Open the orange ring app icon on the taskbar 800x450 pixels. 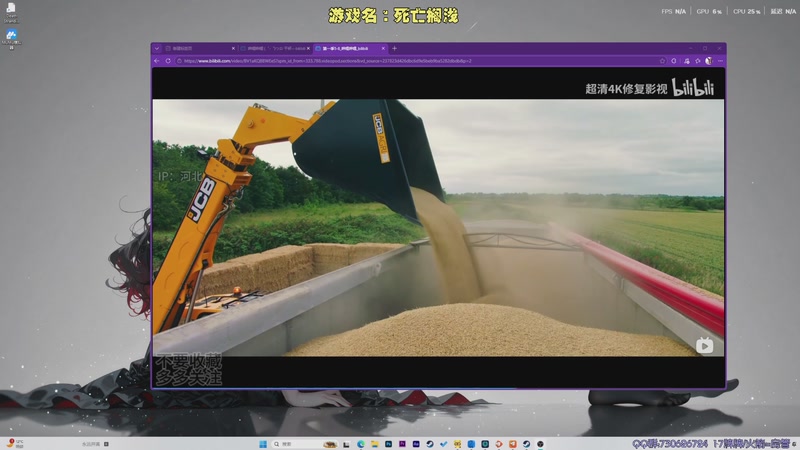tap(498, 444)
